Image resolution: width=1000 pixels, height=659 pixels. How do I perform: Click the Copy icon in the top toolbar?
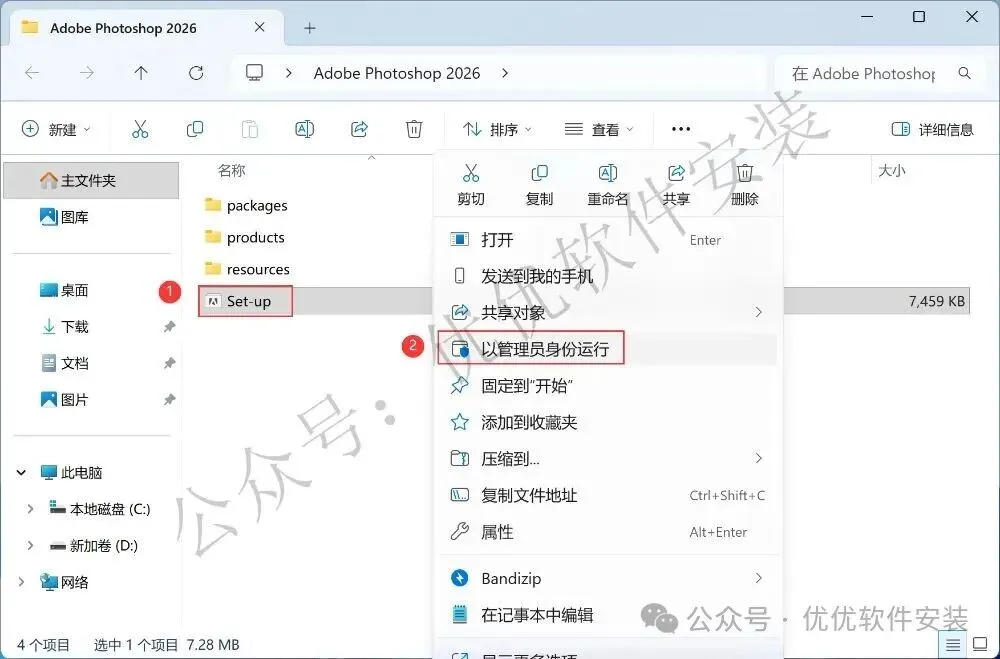pos(195,130)
